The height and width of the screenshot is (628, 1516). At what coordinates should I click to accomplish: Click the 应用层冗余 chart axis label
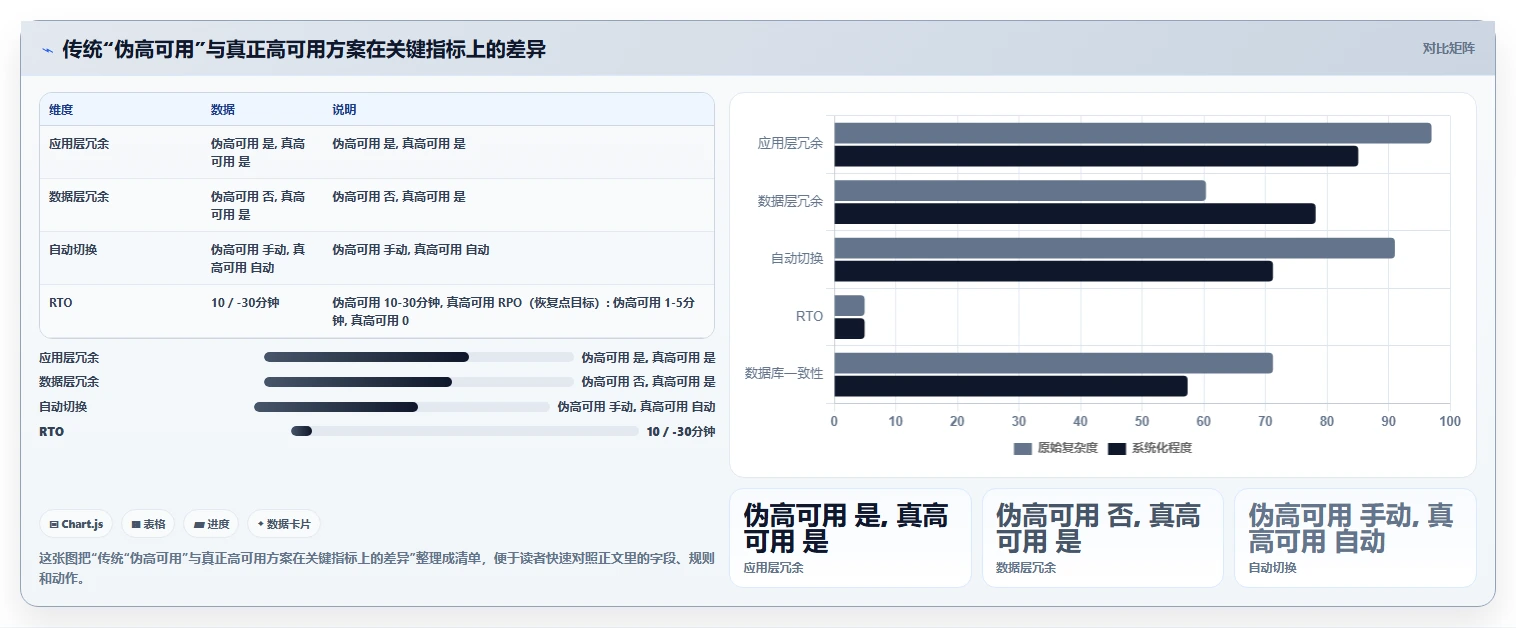790,144
